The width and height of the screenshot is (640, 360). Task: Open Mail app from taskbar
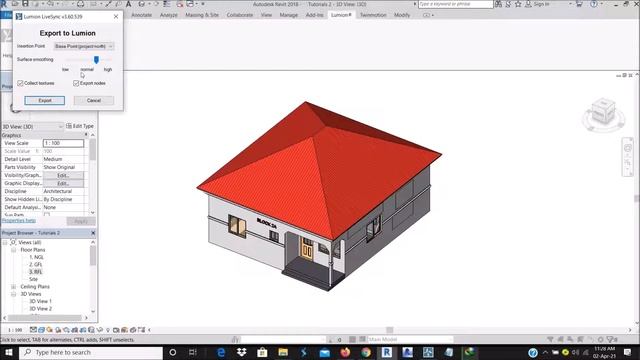(324, 352)
